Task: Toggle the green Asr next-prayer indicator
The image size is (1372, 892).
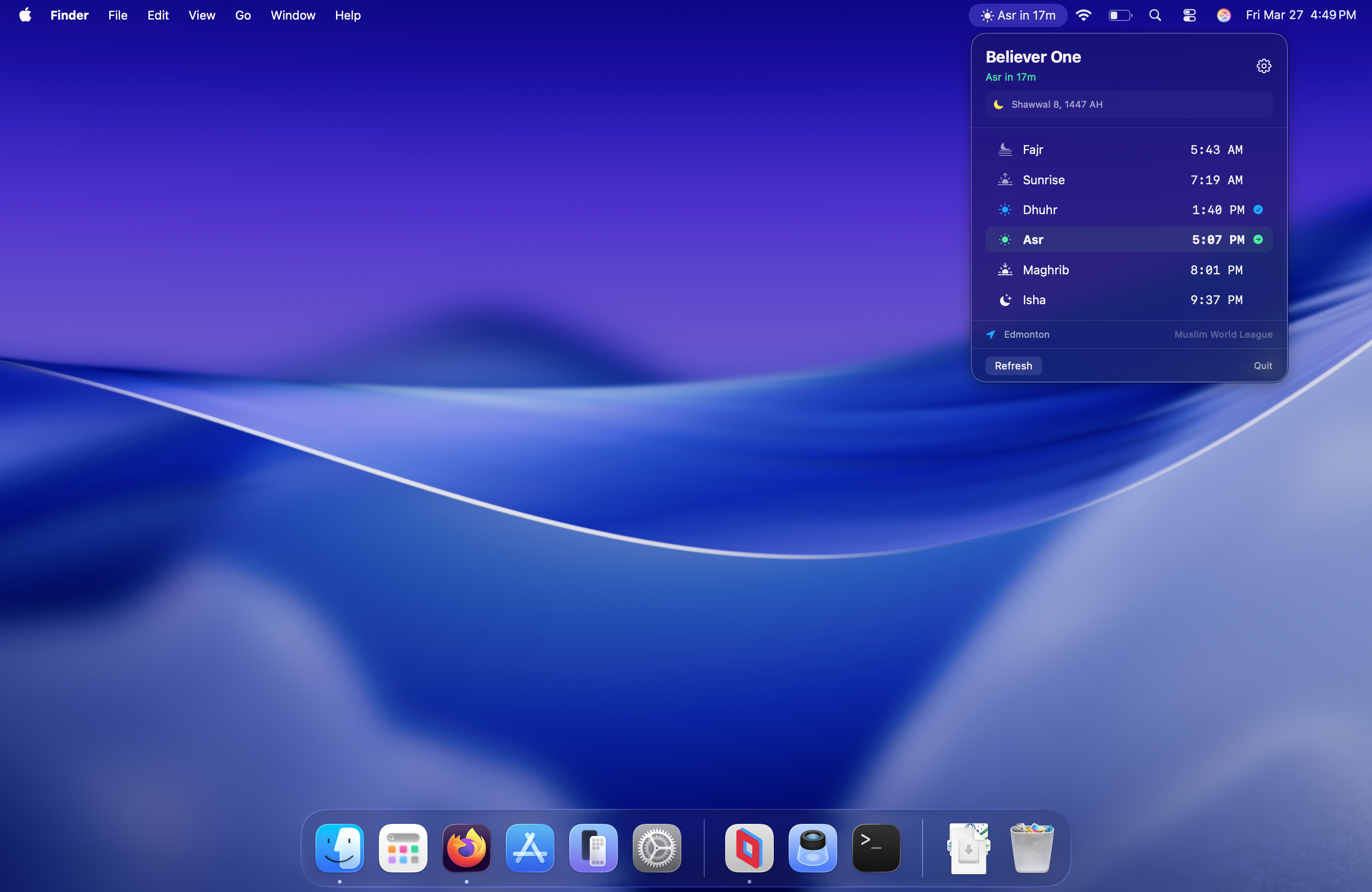Action: click(1258, 240)
